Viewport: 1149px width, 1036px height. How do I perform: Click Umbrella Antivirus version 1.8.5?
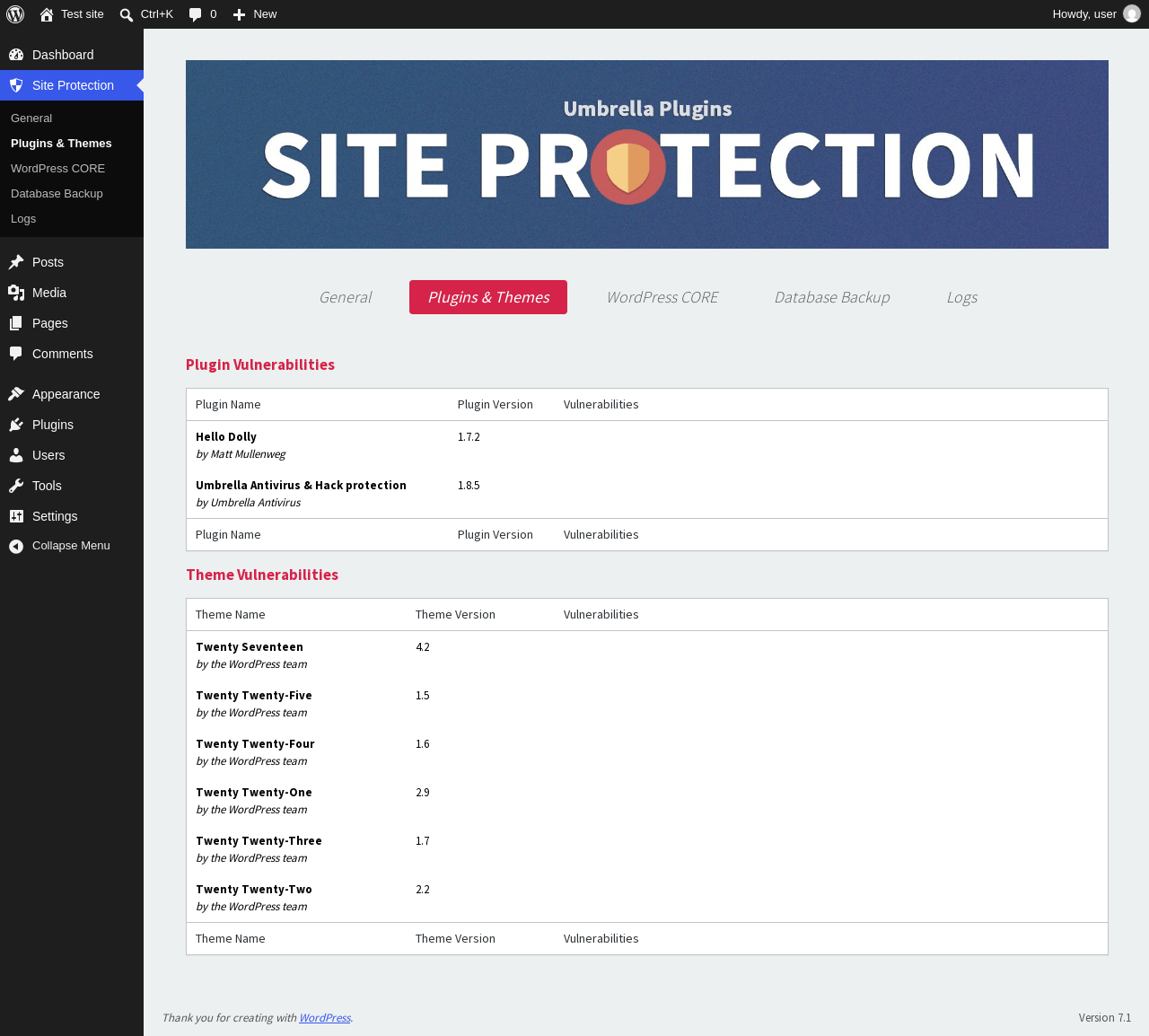click(469, 486)
